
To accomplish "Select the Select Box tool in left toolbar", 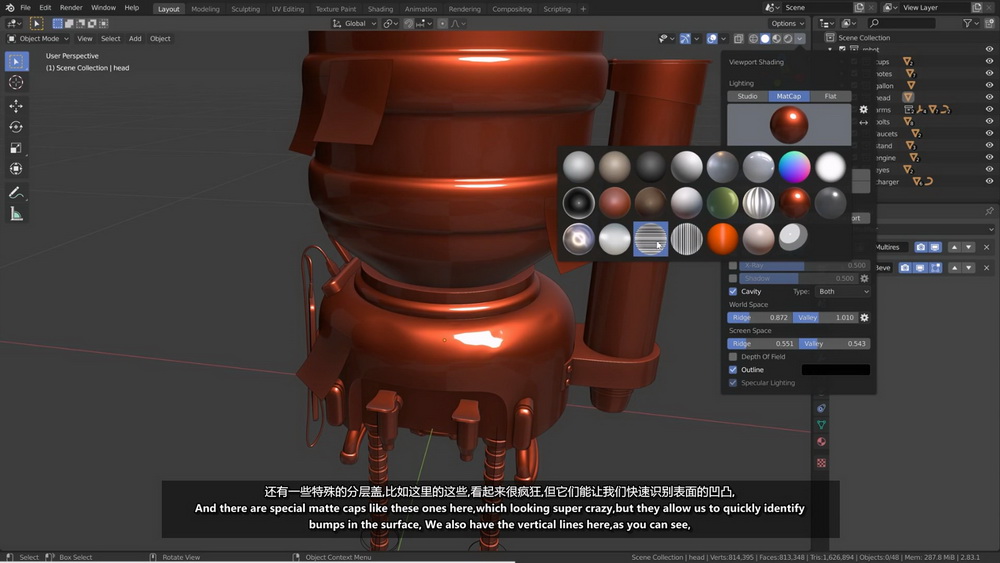I will [x=16, y=61].
